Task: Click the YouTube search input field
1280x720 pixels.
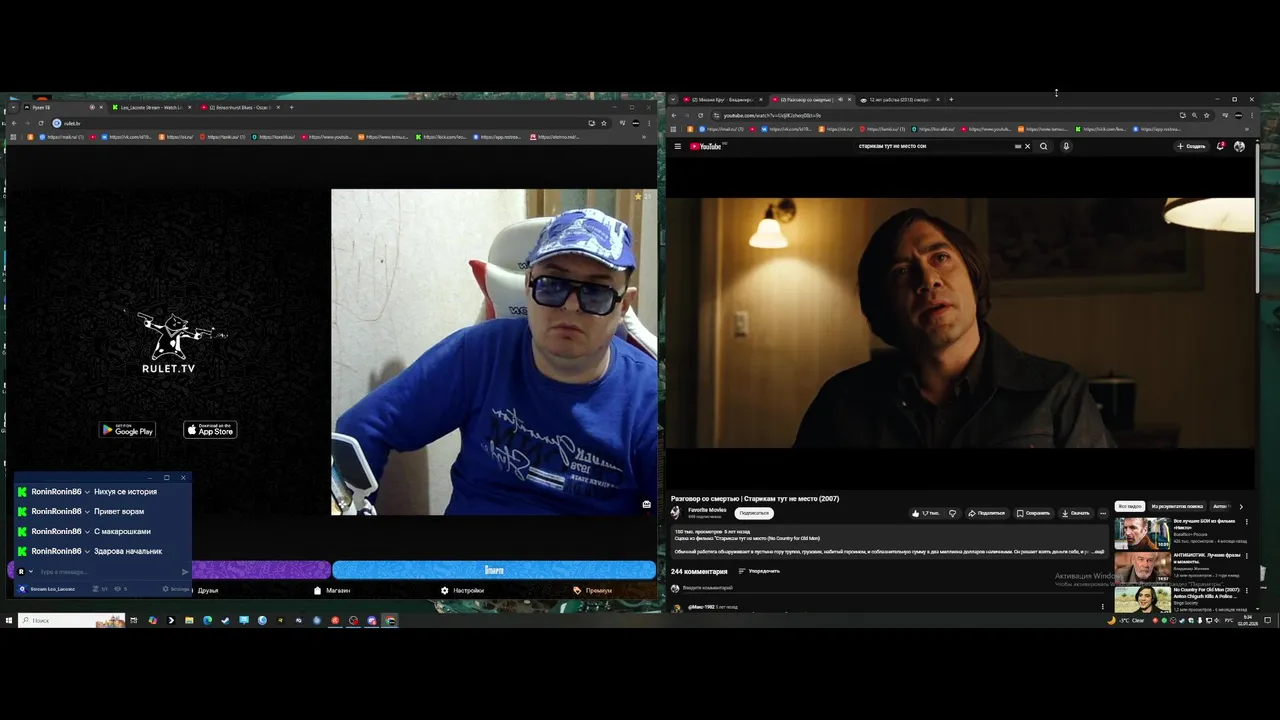Action: click(x=934, y=146)
